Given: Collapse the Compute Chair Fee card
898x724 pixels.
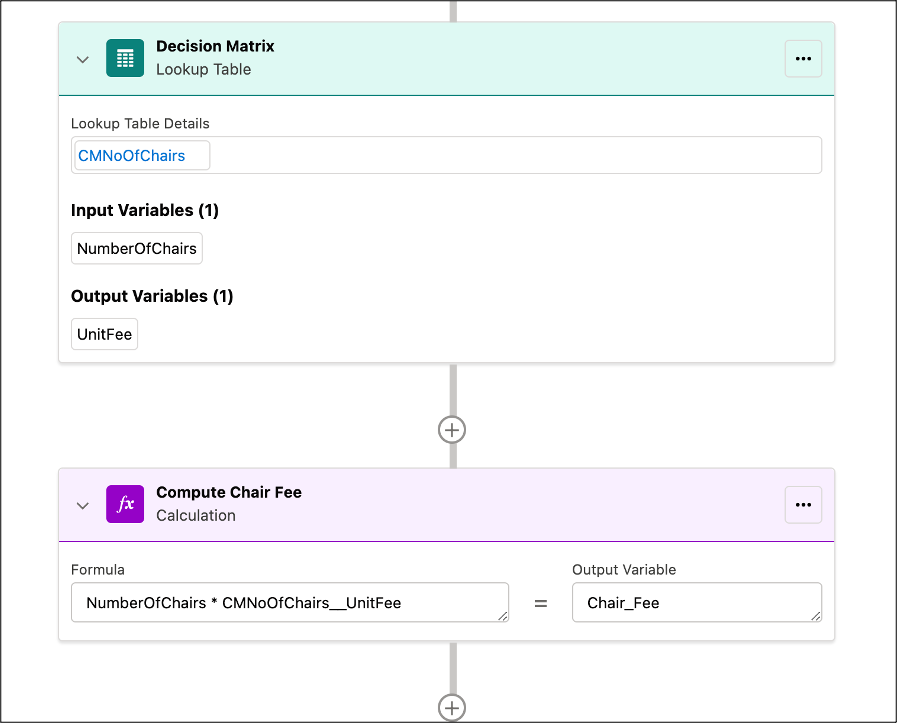Looking at the screenshot, I should pyautogui.click(x=82, y=505).
